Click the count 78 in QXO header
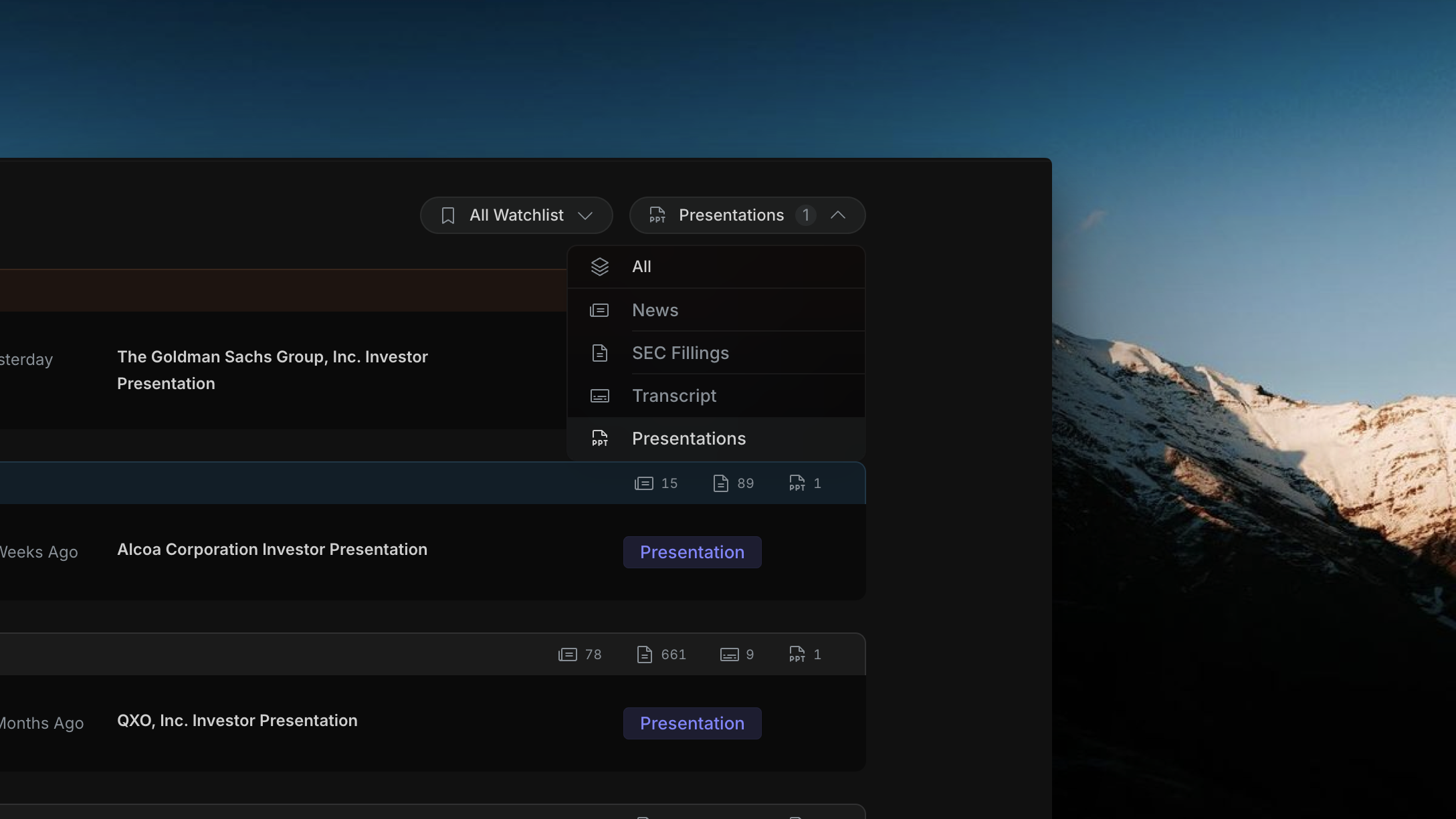Viewport: 1456px width, 819px height. pyautogui.click(x=593, y=655)
